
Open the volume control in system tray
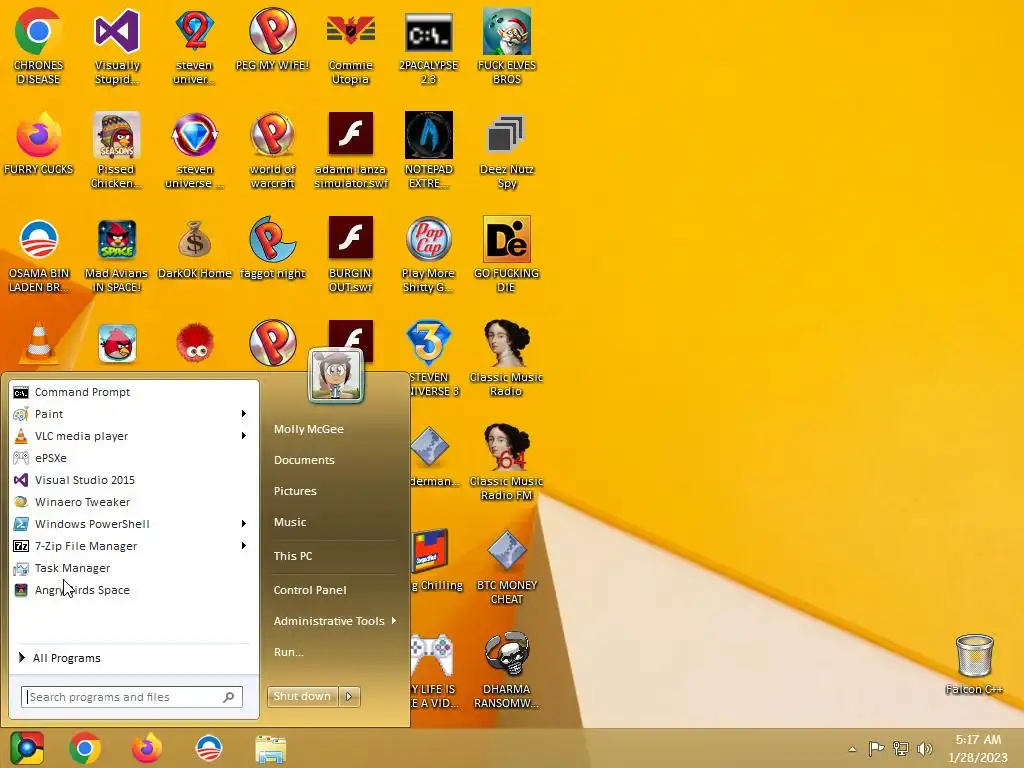pos(924,748)
